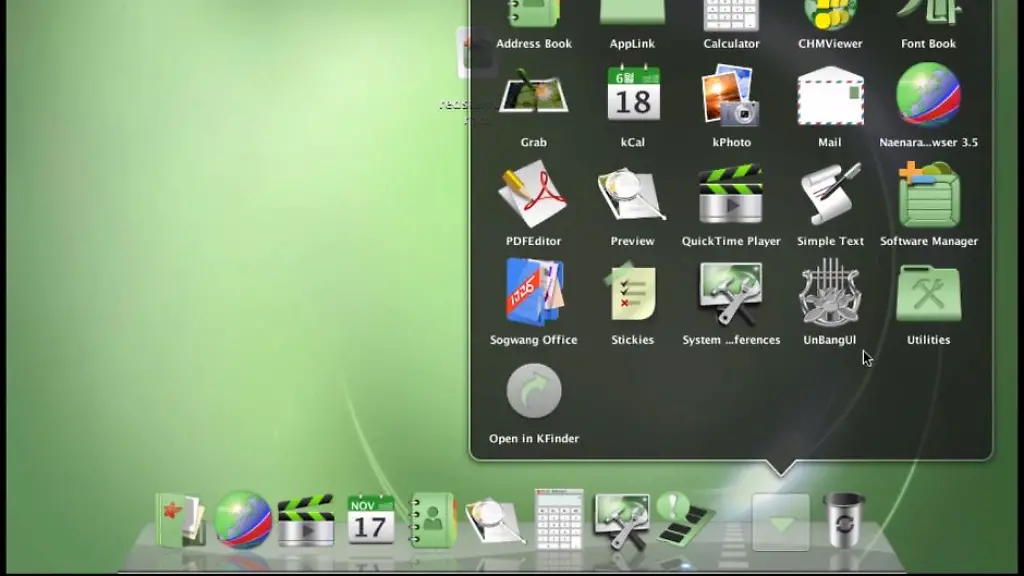Launch UnBangUI application
This screenshot has width=1024, height=576.
pyautogui.click(x=830, y=293)
